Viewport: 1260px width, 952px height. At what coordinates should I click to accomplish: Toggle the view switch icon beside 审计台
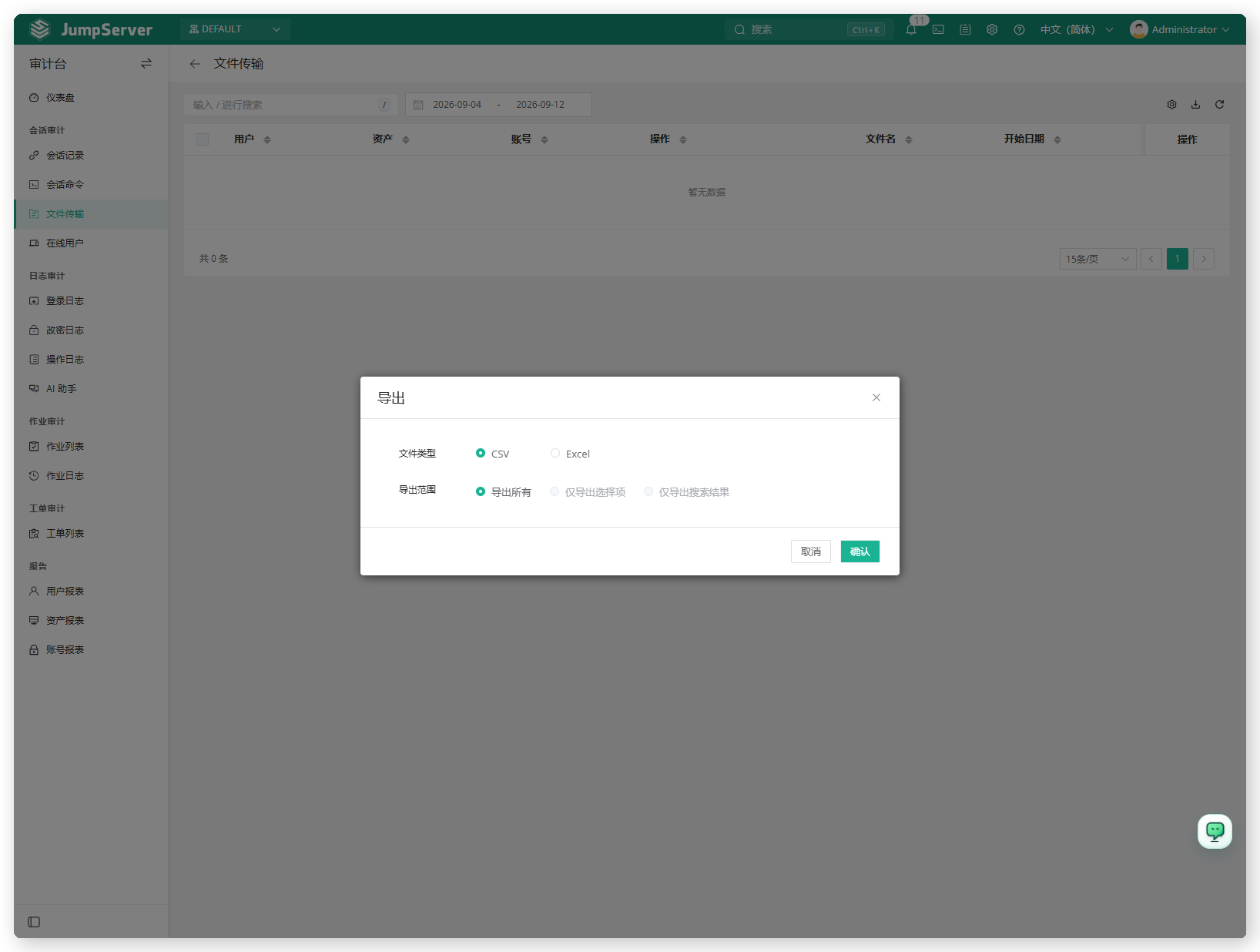pyautogui.click(x=146, y=64)
